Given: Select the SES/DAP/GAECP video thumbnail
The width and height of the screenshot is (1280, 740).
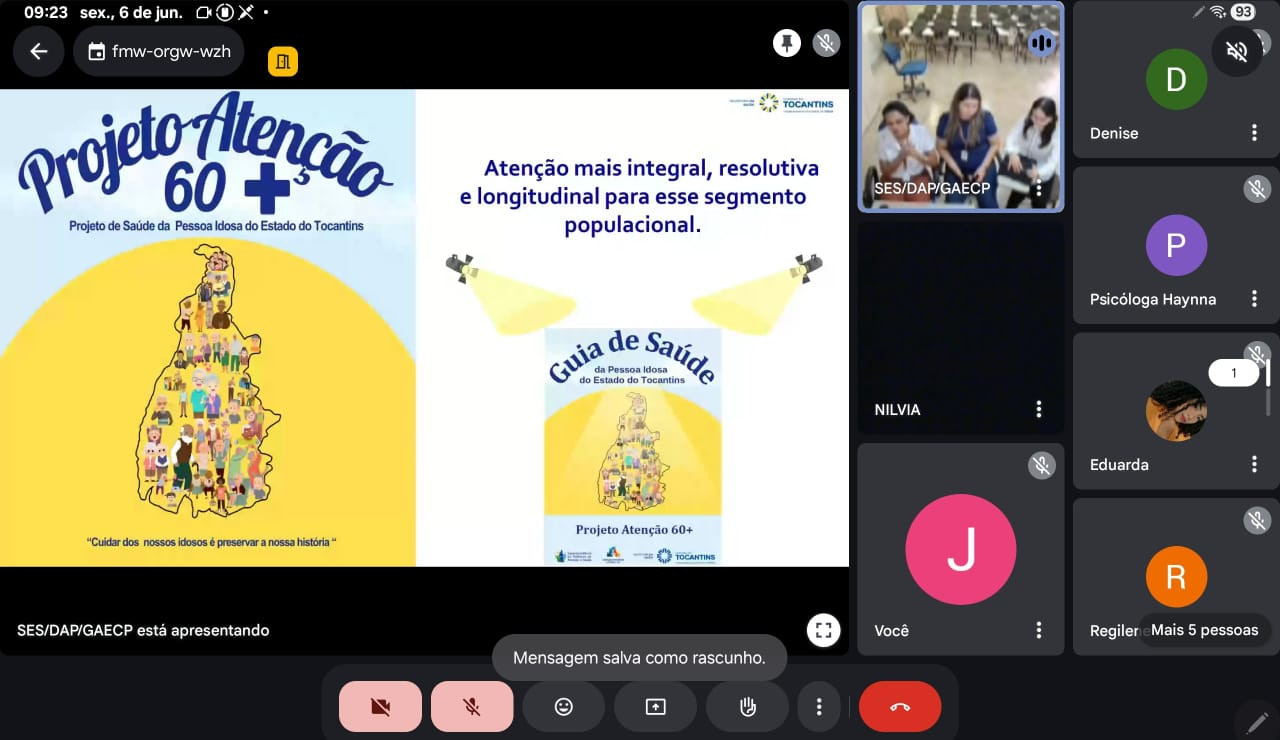Looking at the screenshot, I should tap(961, 107).
